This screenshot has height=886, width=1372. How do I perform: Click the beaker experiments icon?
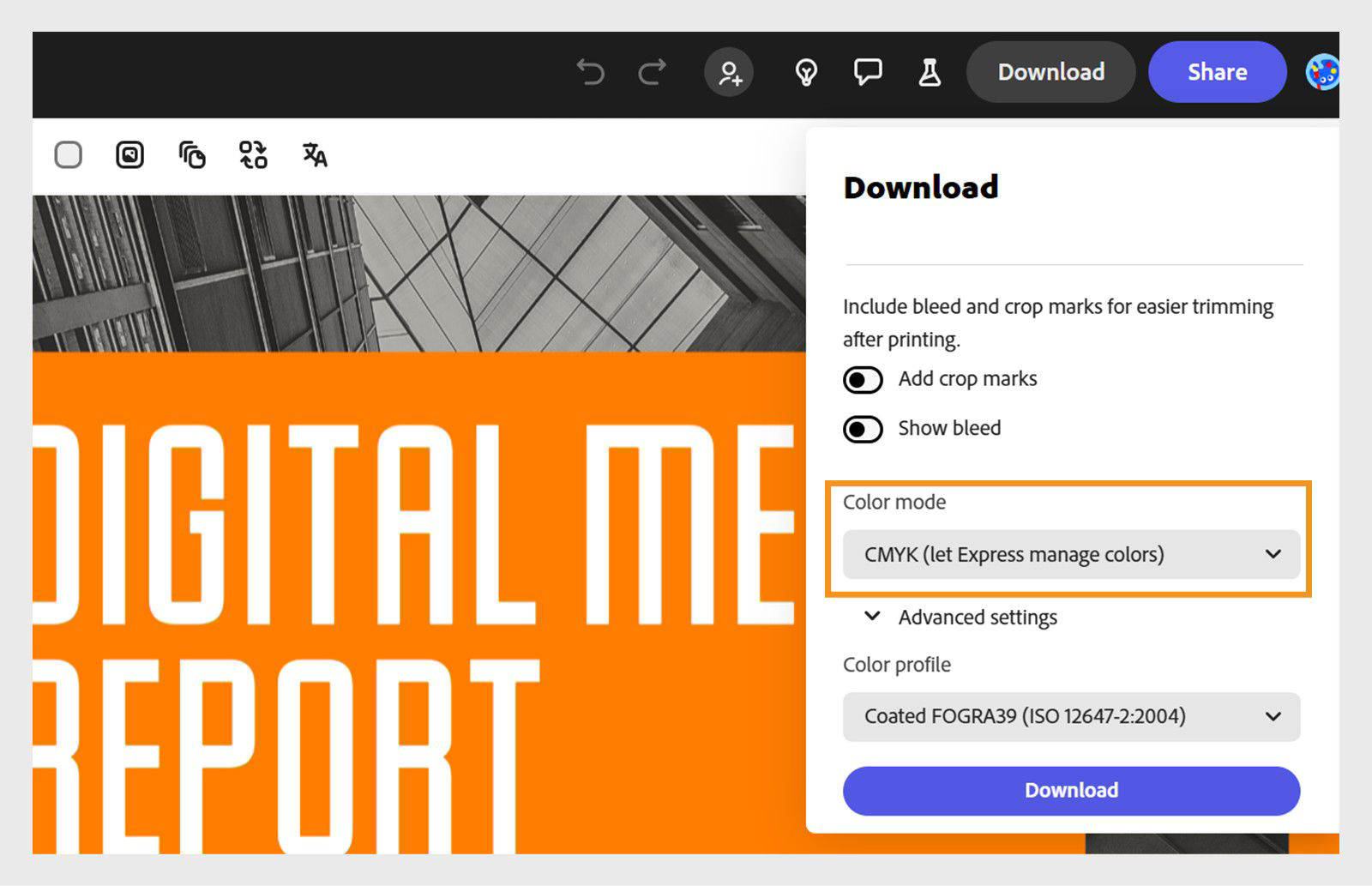click(930, 72)
